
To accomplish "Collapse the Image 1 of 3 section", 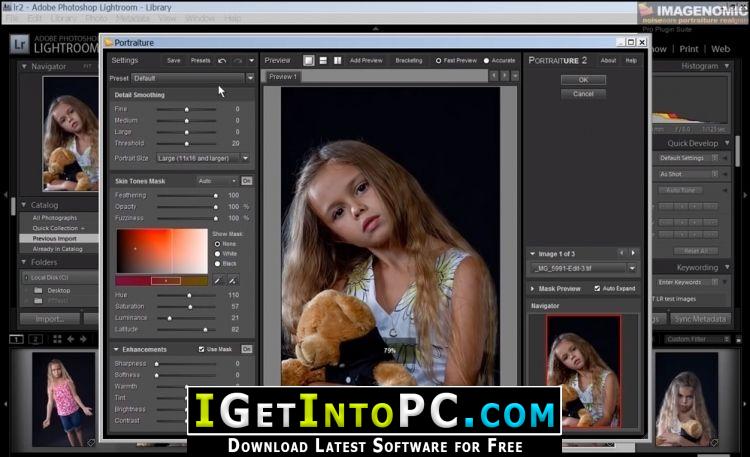I will 532,254.
